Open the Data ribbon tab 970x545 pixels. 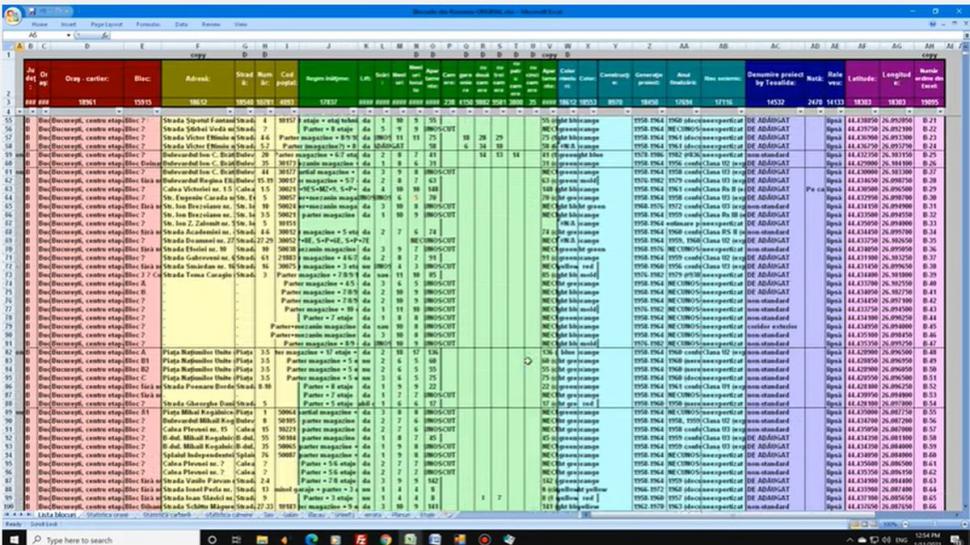pyautogui.click(x=181, y=24)
